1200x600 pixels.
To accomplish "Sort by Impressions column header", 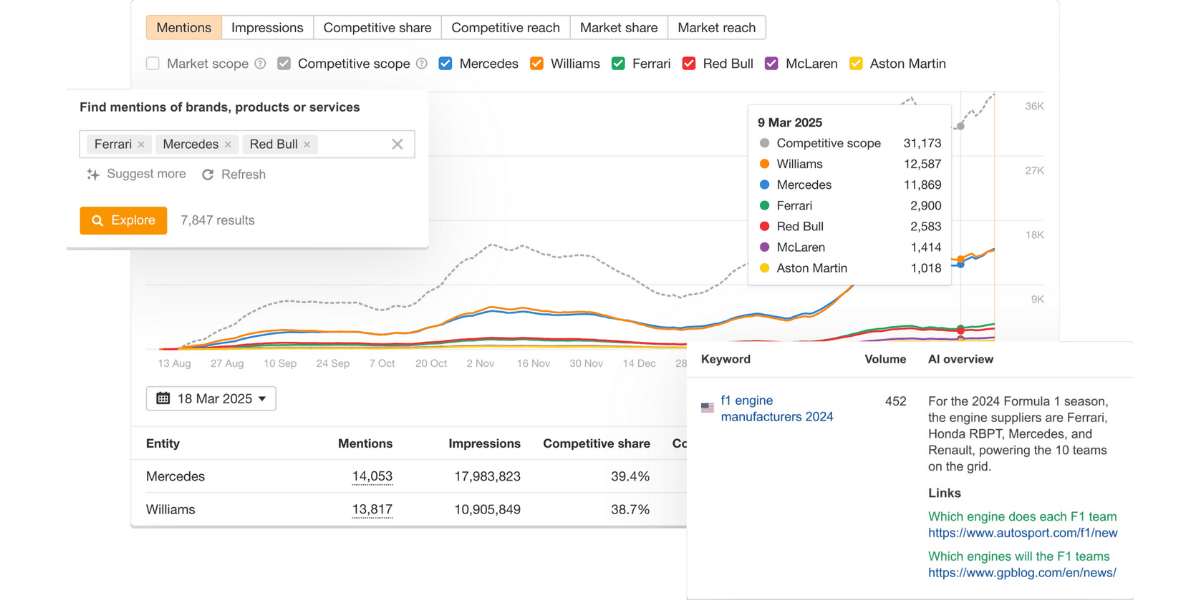I will (x=485, y=443).
